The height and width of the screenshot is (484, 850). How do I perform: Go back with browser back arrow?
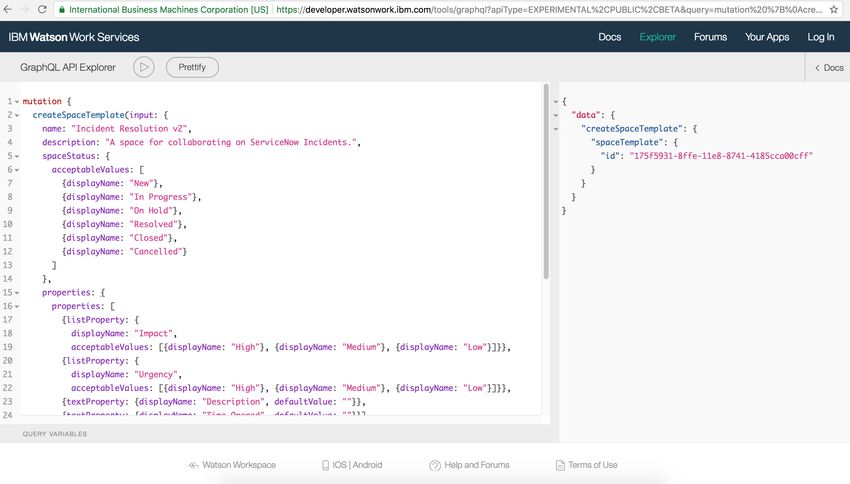[8, 9]
